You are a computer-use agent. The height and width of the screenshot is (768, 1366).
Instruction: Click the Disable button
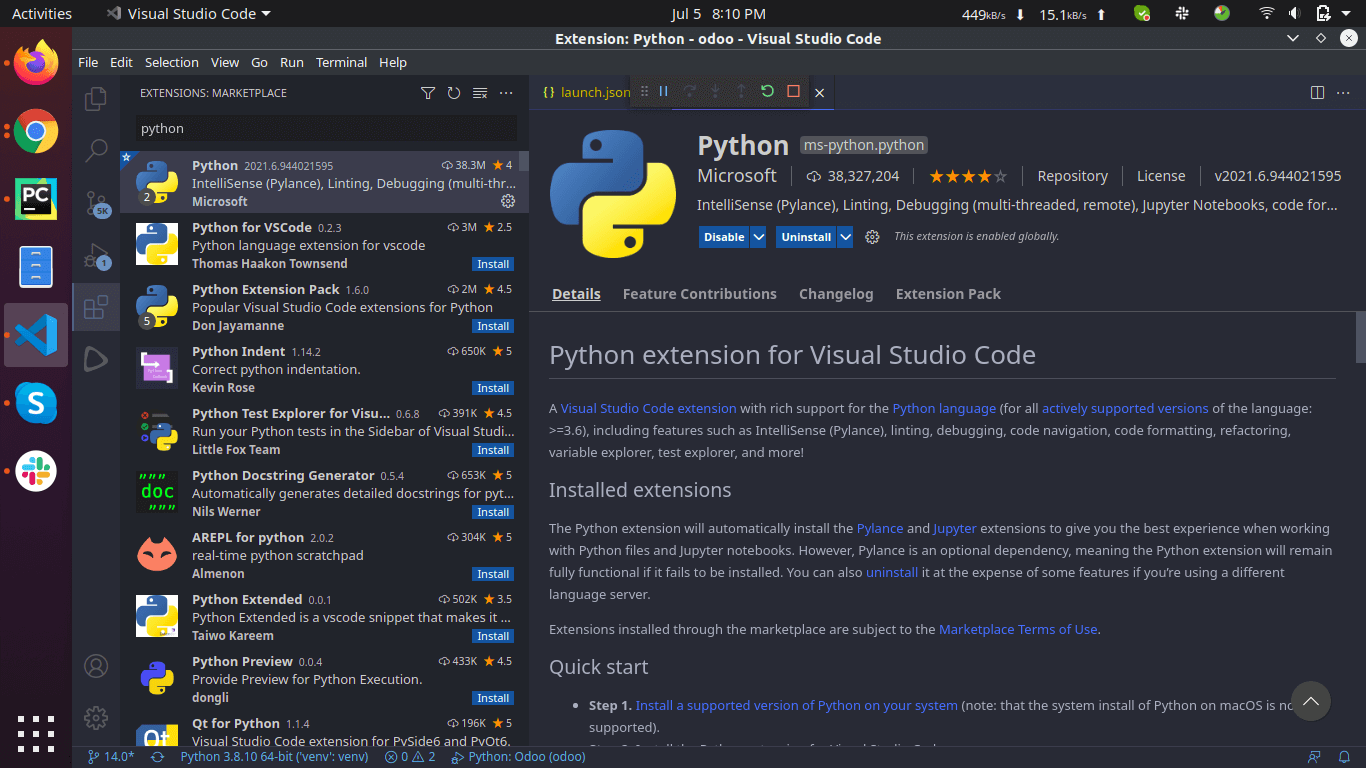(724, 237)
